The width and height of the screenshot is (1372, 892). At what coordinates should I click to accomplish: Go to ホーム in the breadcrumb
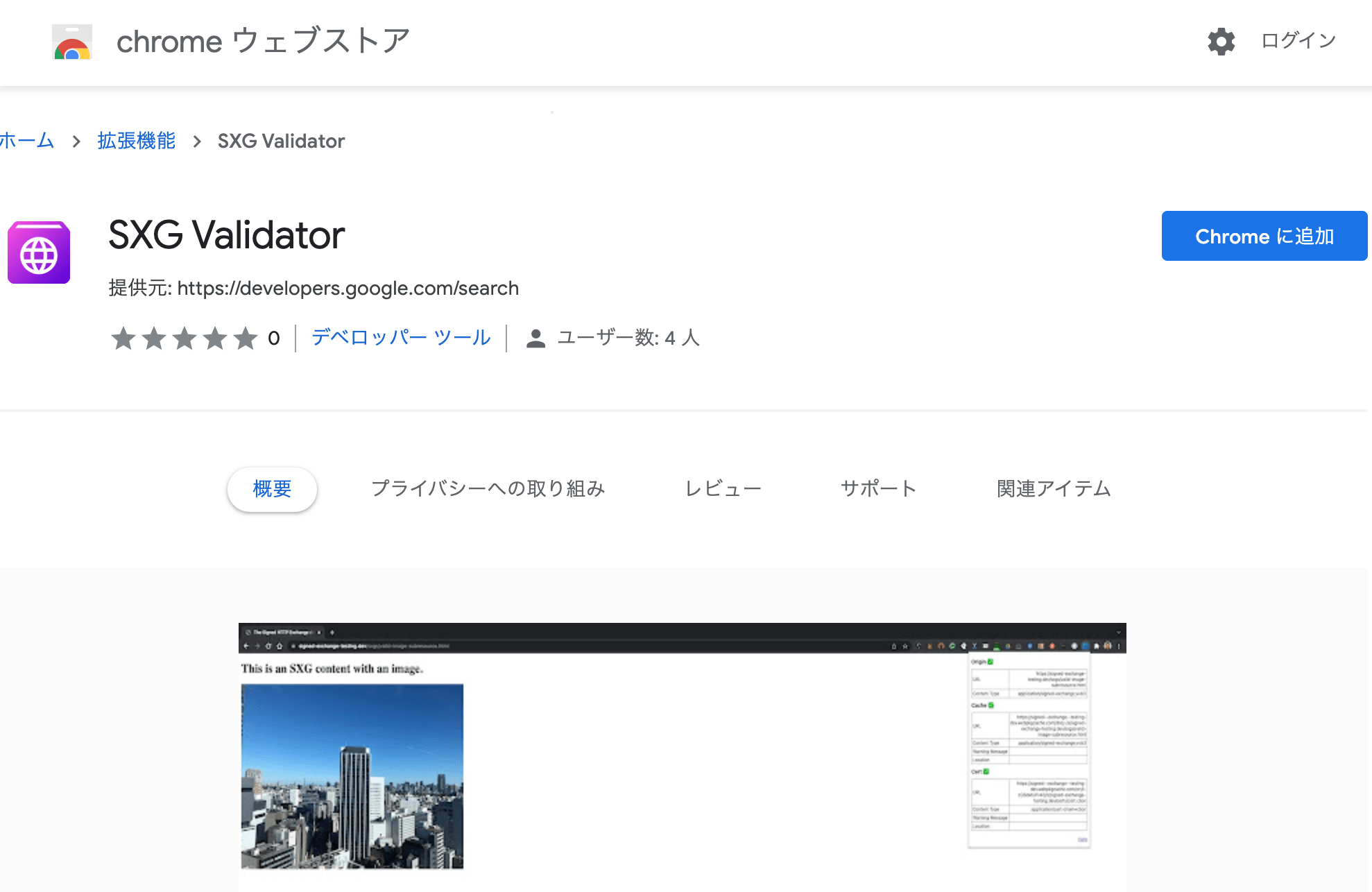27,141
